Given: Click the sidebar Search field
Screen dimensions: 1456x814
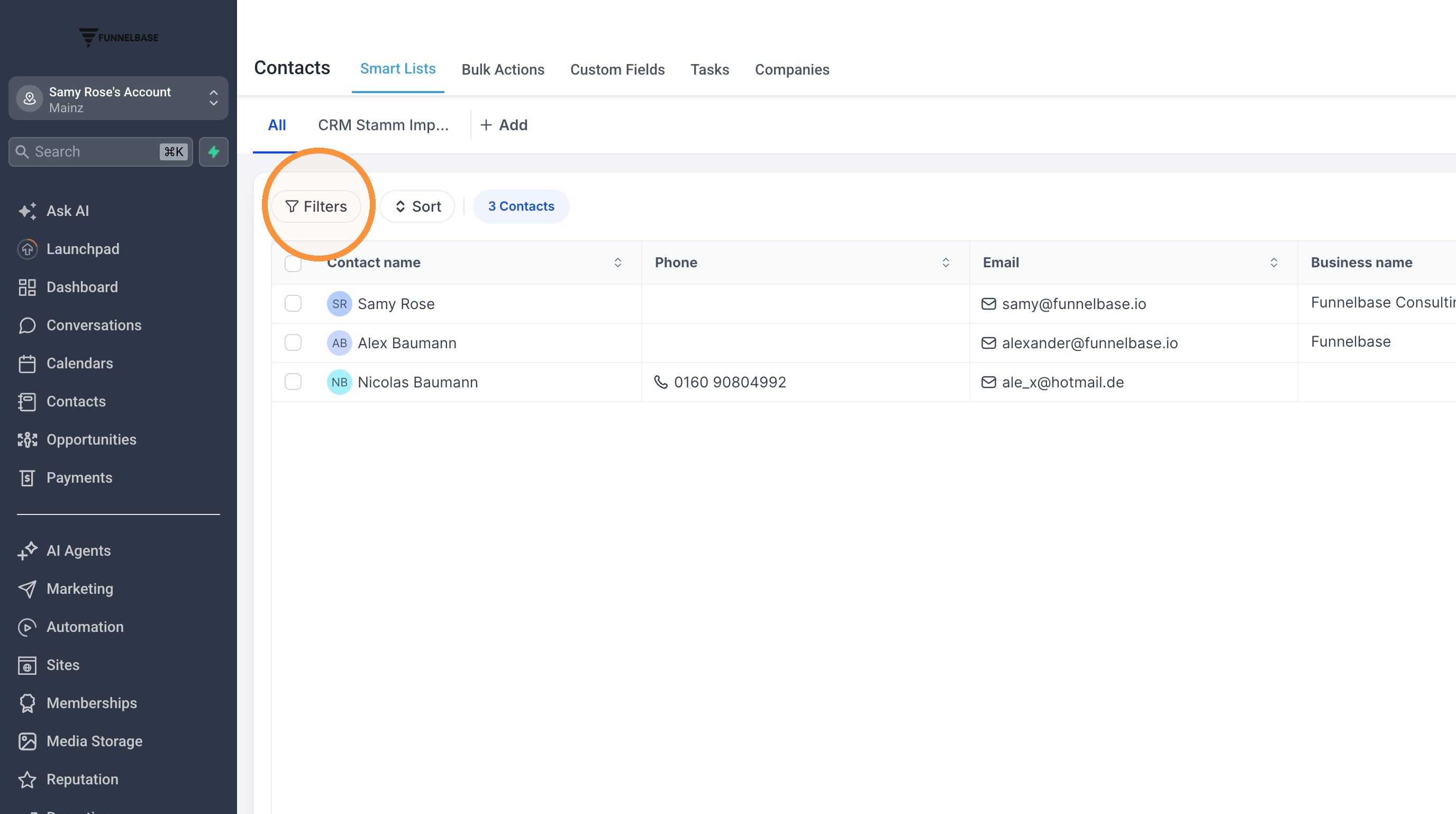Looking at the screenshot, I should pyautogui.click(x=101, y=151).
